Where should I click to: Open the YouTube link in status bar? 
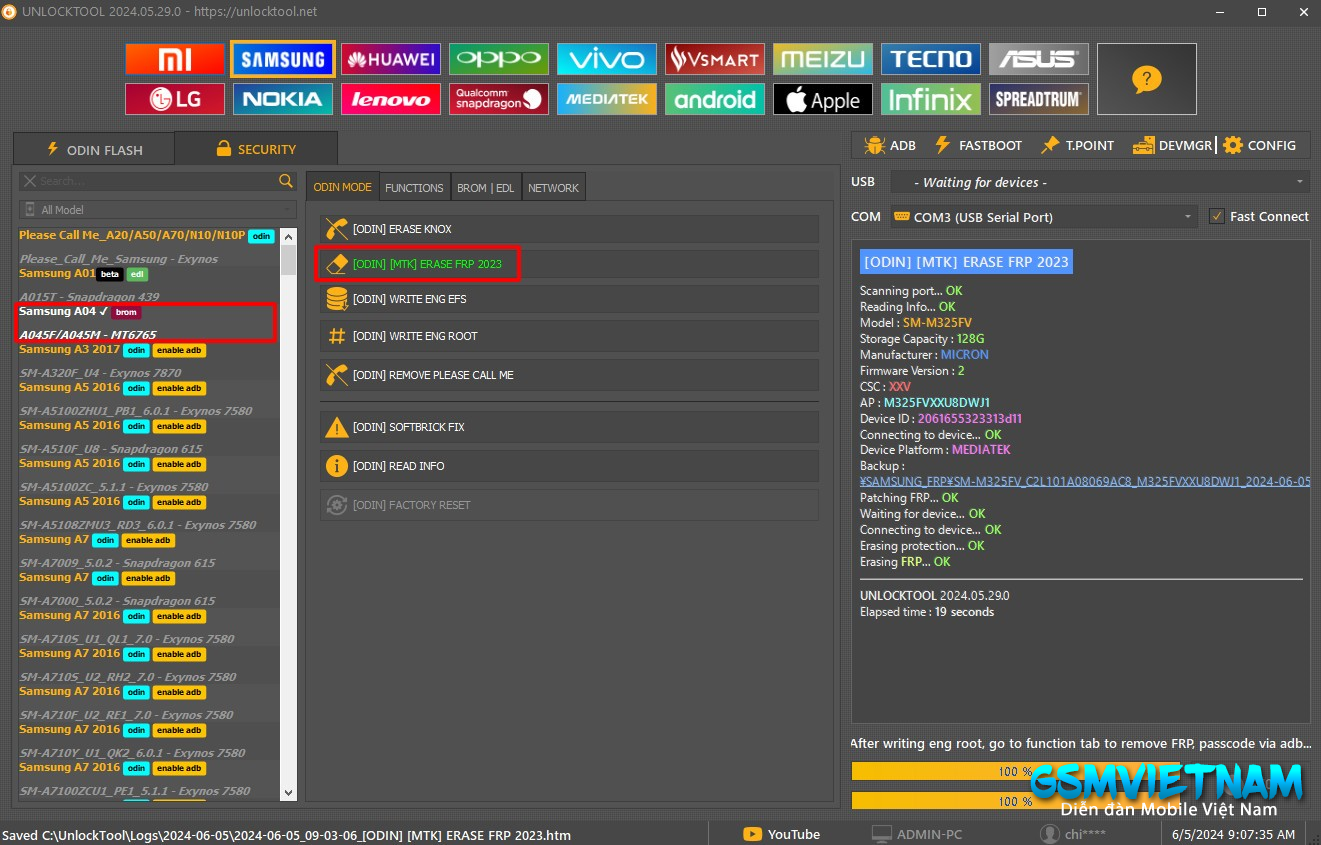click(x=782, y=834)
